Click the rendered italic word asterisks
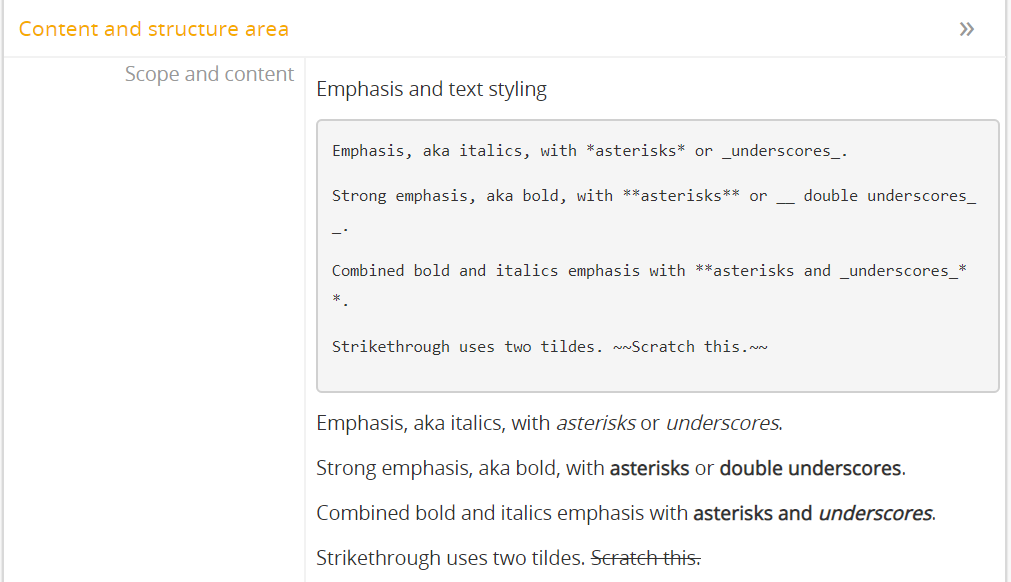The height and width of the screenshot is (582, 1011). click(x=596, y=423)
